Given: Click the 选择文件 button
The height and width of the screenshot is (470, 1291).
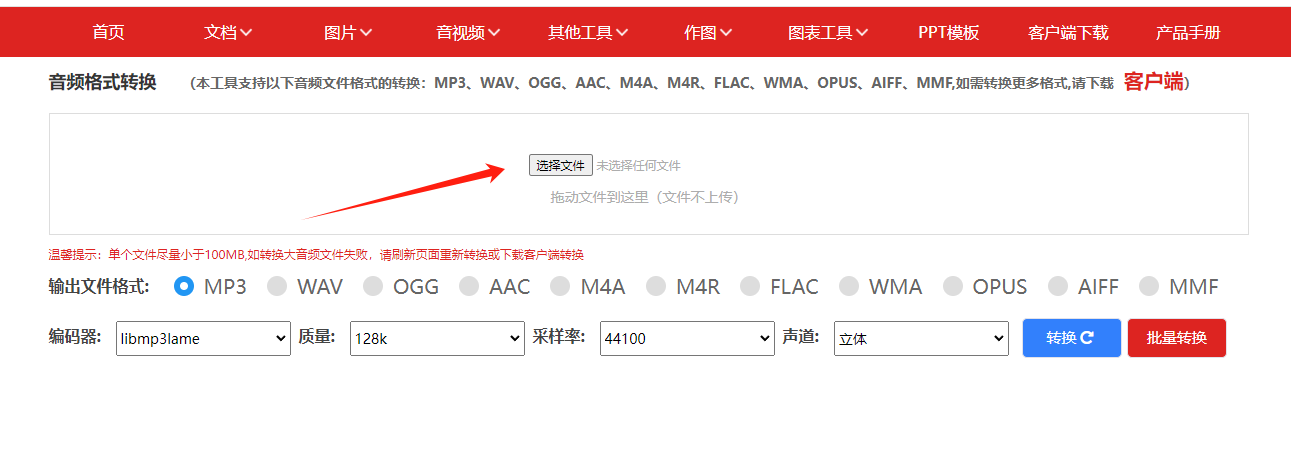Looking at the screenshot, I should click(560, 165).
